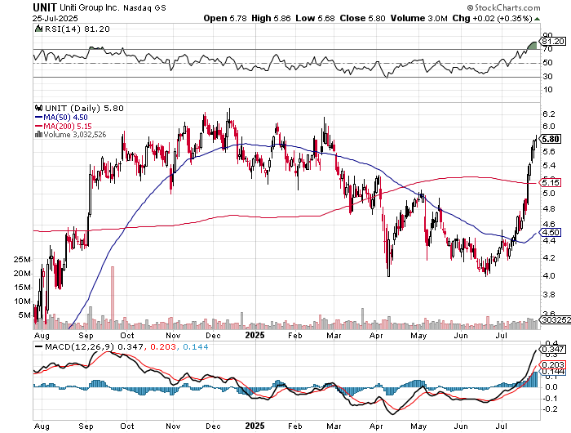This screenshot has height=433, width=571.
Task: Click the red MA(200) 5.15 legend
Action: [x=63, y=126]
